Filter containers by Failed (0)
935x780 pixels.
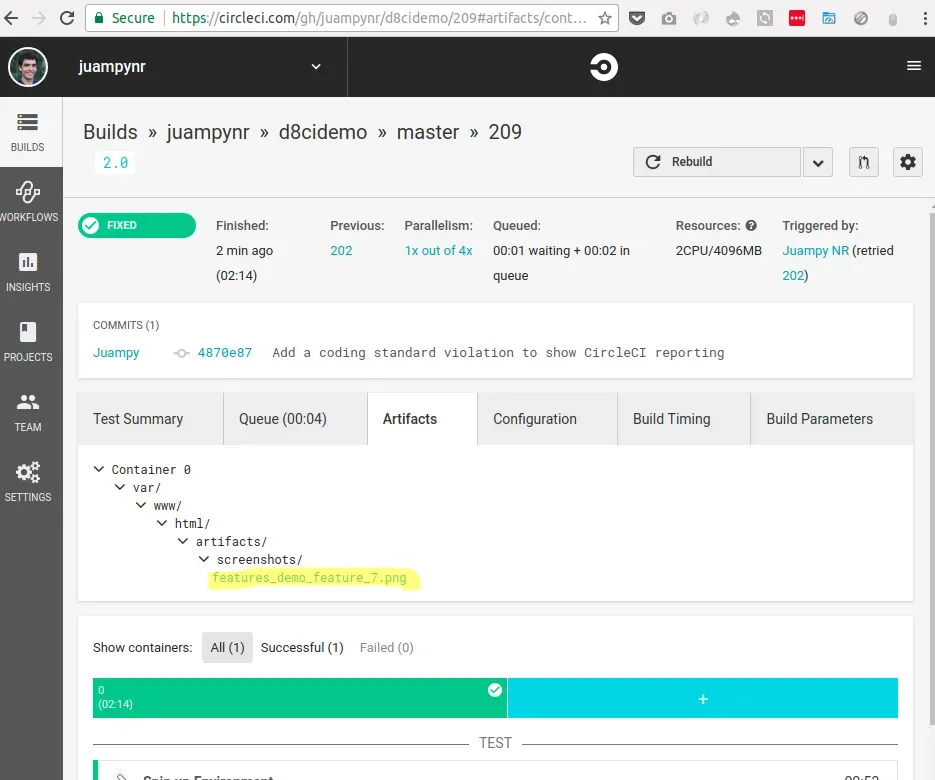click(386, 648)
